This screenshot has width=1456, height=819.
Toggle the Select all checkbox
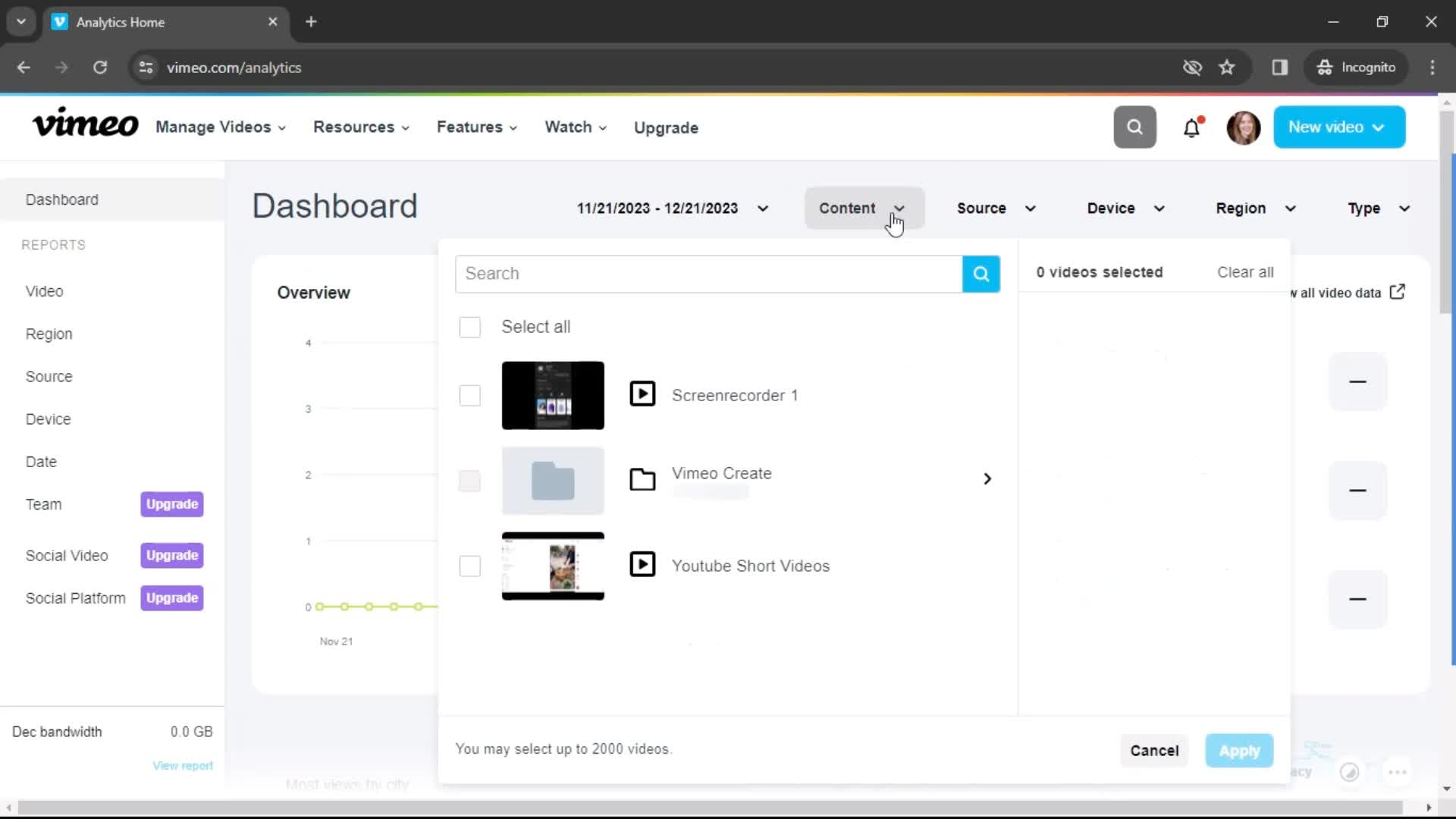pyautogui.click(x=469, y=326)
